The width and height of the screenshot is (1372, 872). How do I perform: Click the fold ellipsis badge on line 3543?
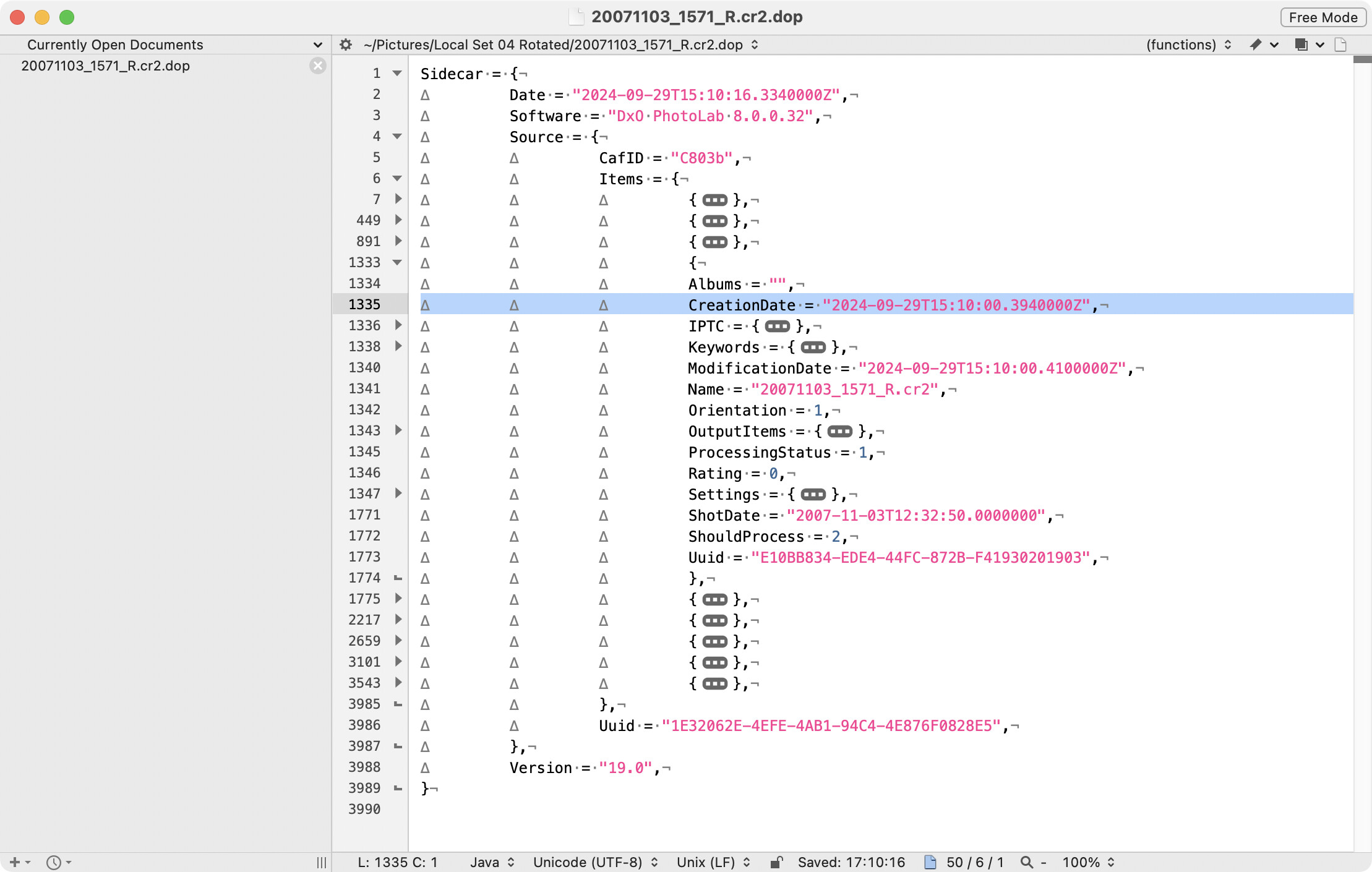pyautogui.click(x=715, y=684)
